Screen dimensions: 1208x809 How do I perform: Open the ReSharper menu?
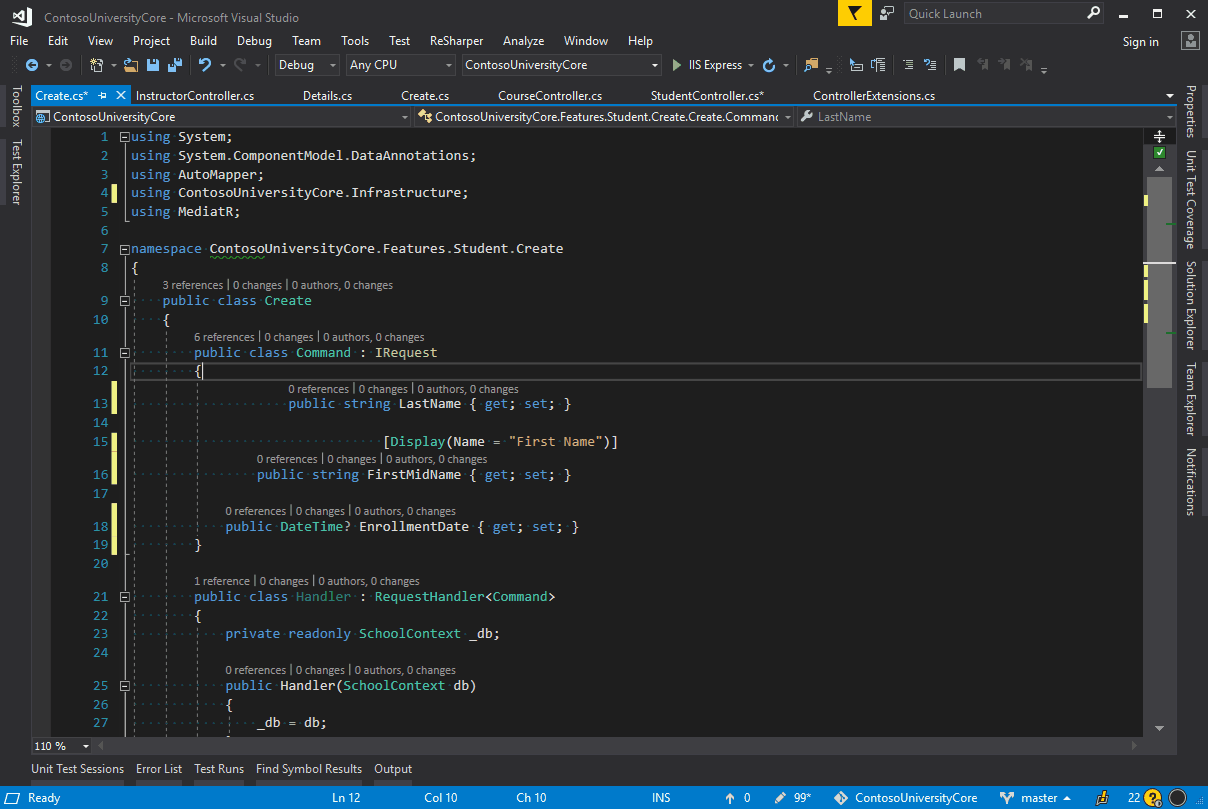[x=456, y=41]
